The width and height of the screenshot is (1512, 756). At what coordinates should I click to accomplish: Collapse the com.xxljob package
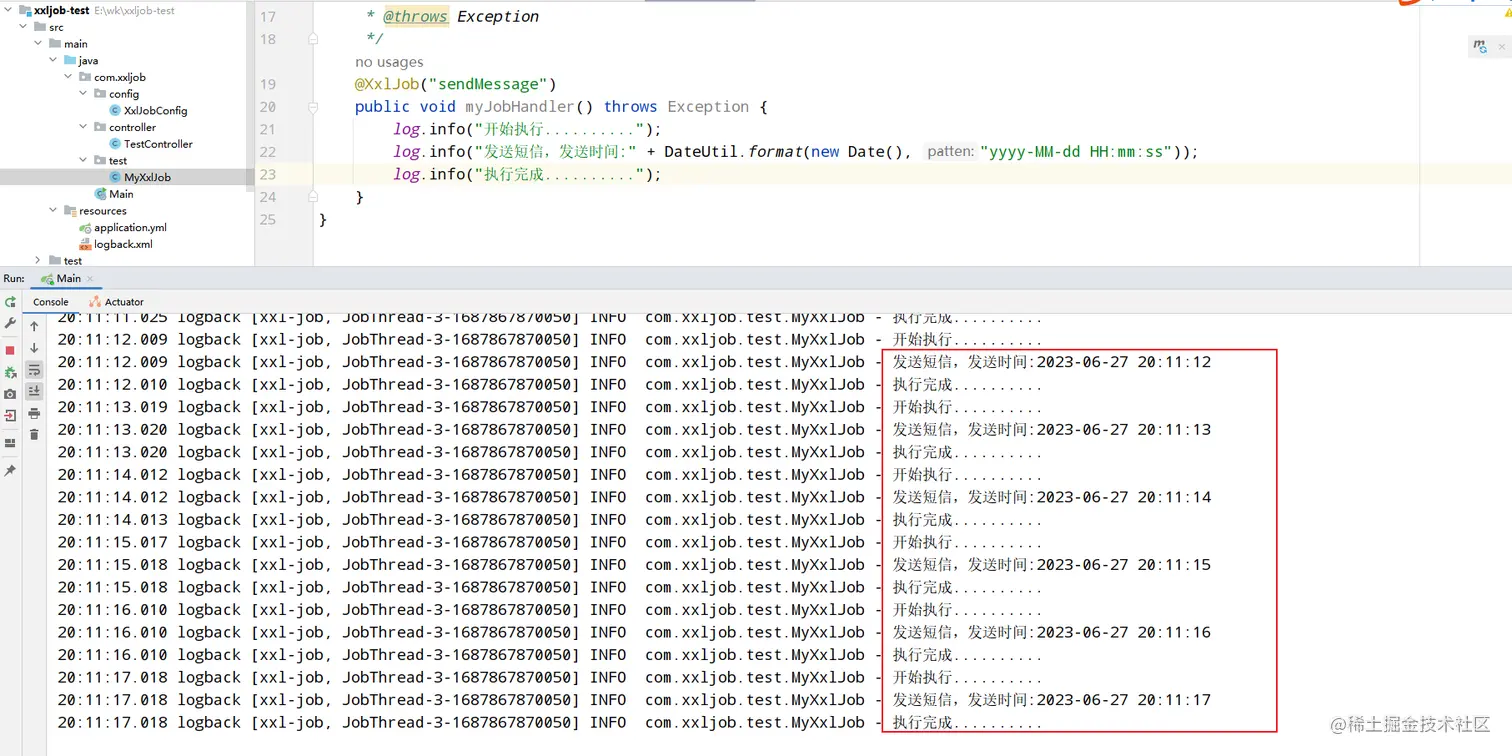(69, 77)
